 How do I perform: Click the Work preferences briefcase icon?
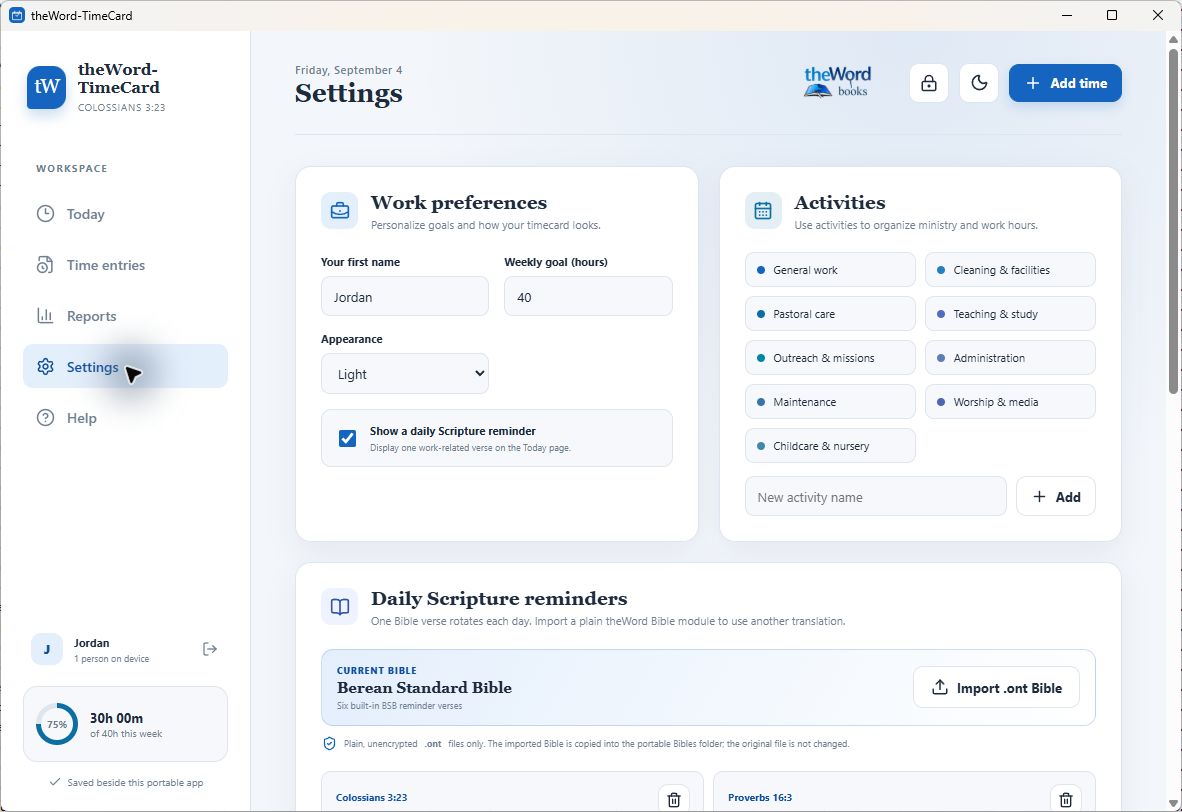pyautogui.click(x=340, y=210)
